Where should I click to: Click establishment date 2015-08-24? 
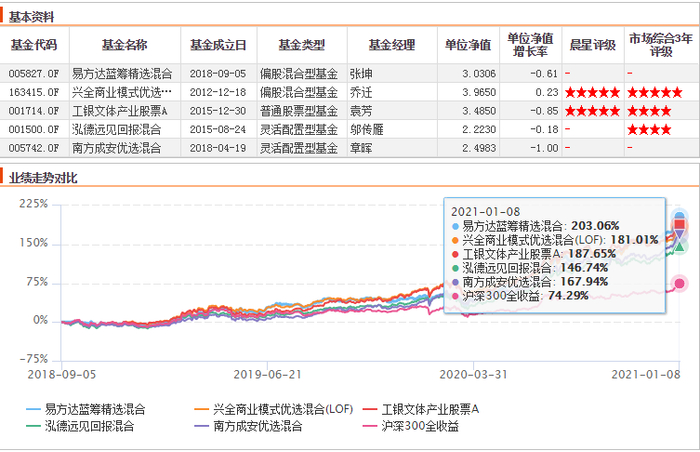tap(218, 130)
